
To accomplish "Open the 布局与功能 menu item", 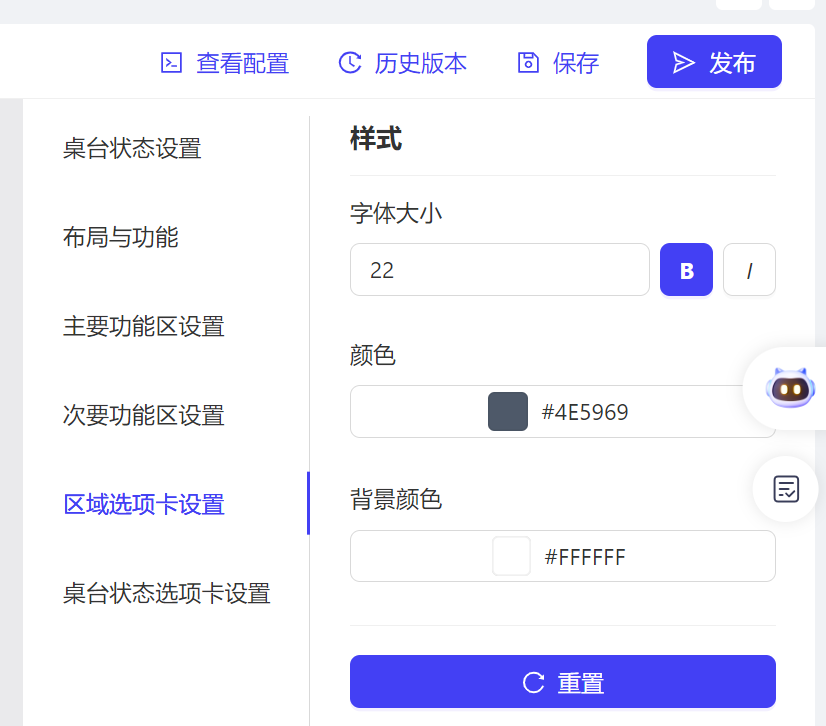I will [x=120, y=237].
